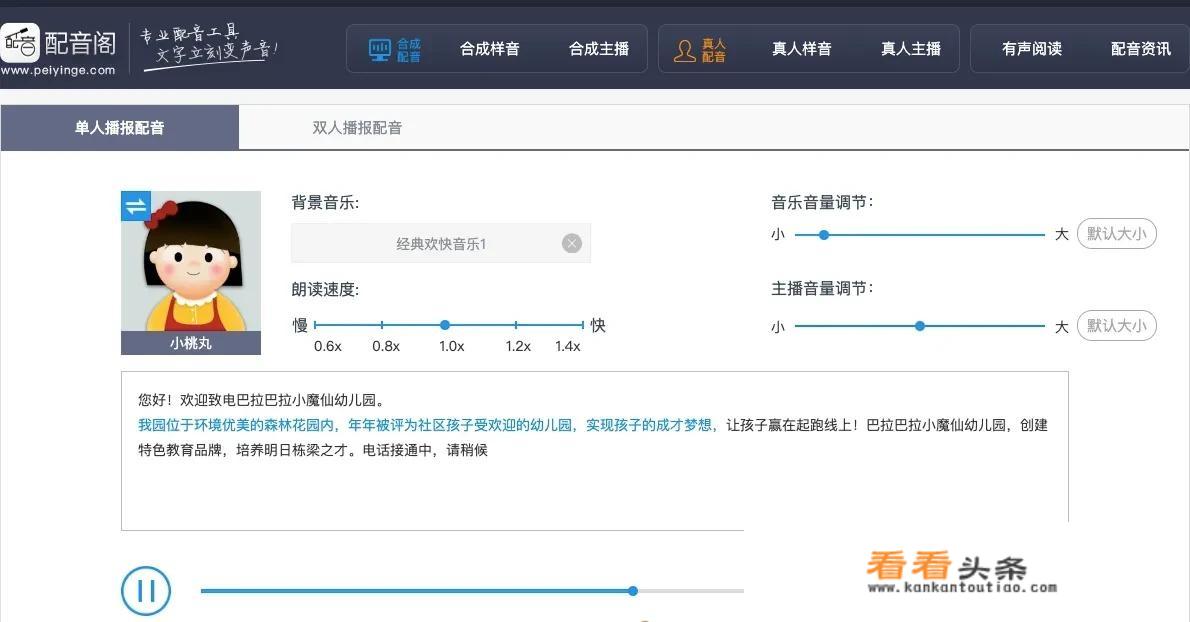Reset music volume with 默认大小 button
1190x622 pixels.
pos(1116,234)
